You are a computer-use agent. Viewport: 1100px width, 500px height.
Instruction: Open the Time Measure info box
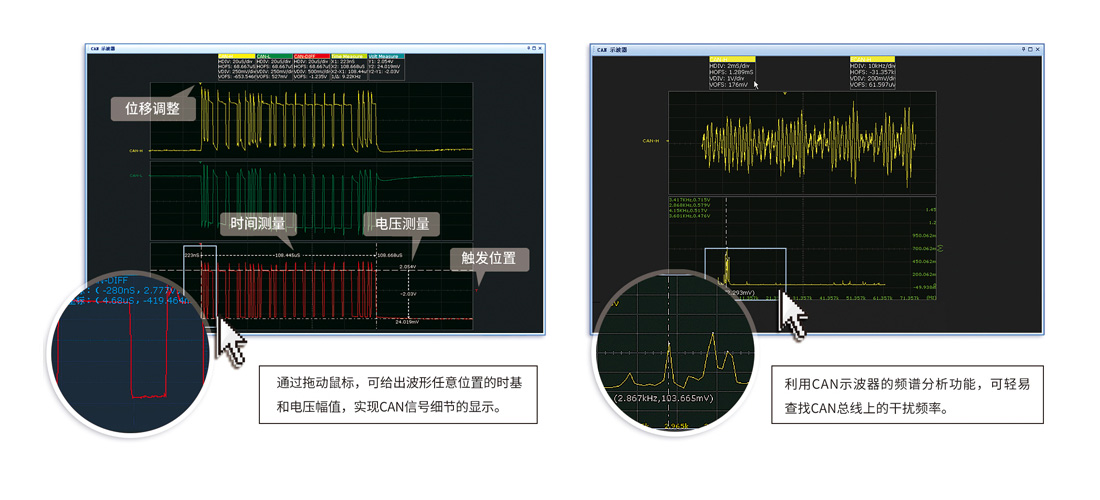(349, 57)
